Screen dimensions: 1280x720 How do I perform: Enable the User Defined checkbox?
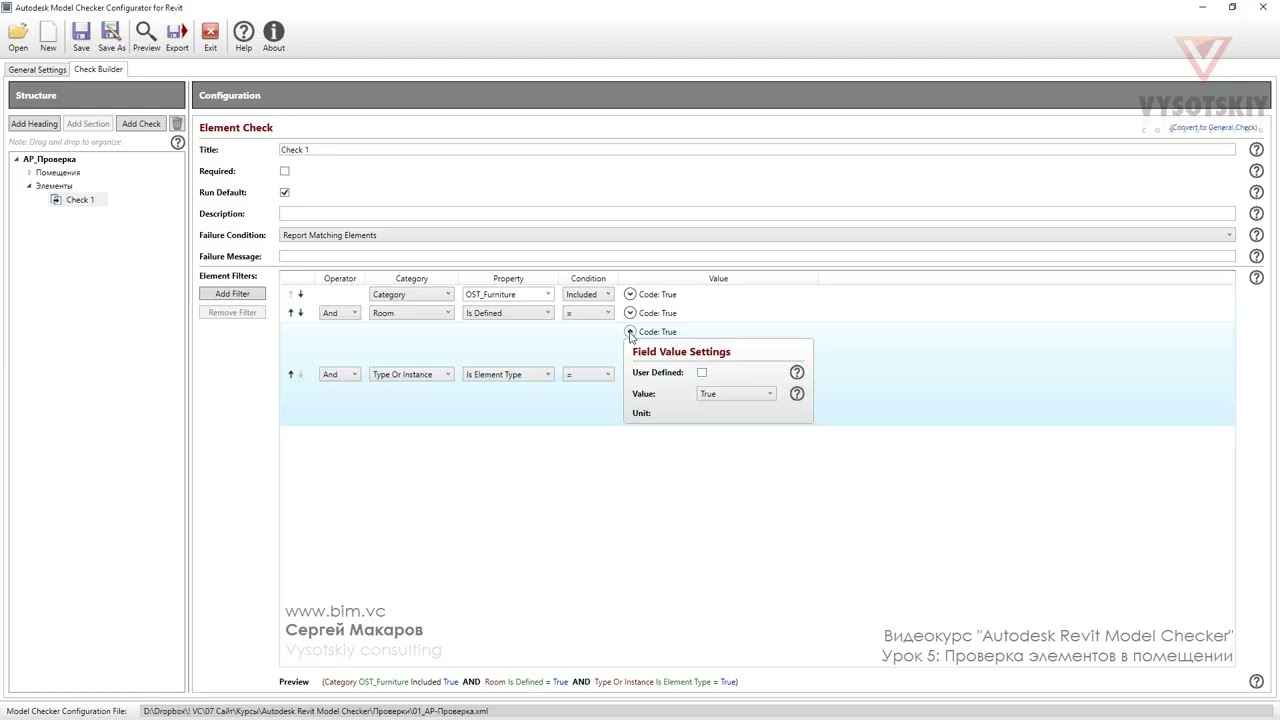click(701, 372)
